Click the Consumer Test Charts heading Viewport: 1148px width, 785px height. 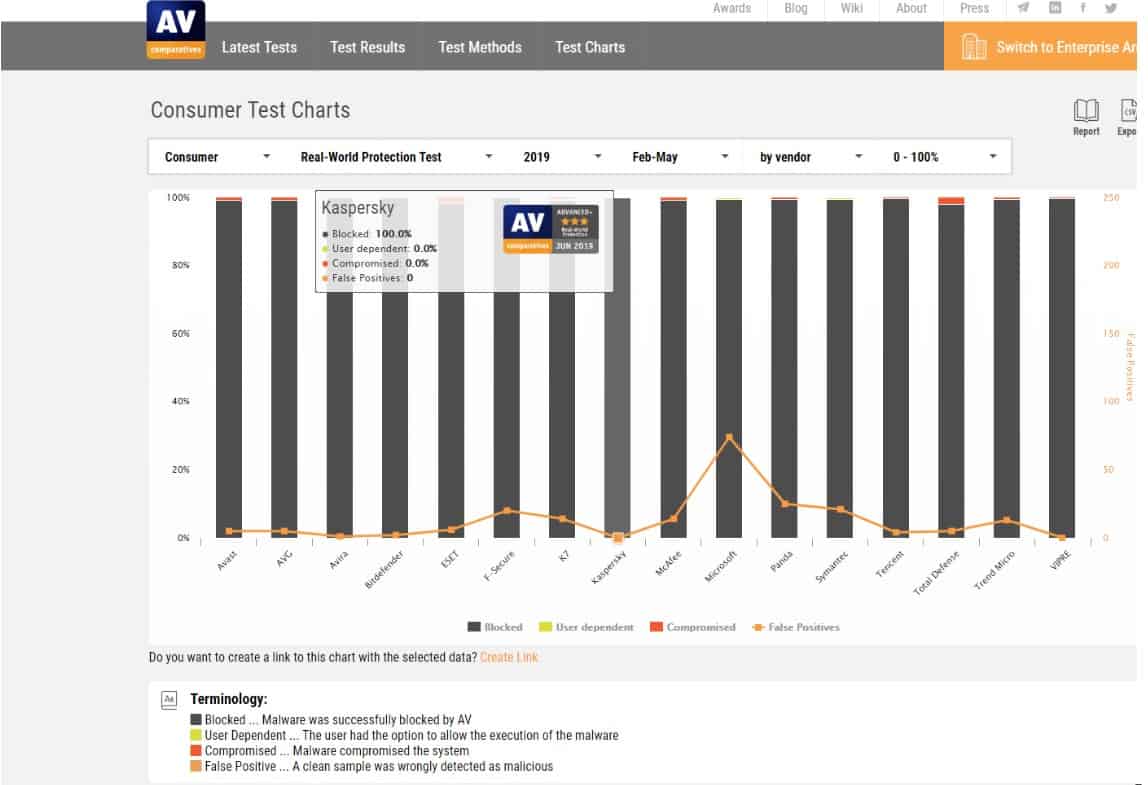[250, 110]
